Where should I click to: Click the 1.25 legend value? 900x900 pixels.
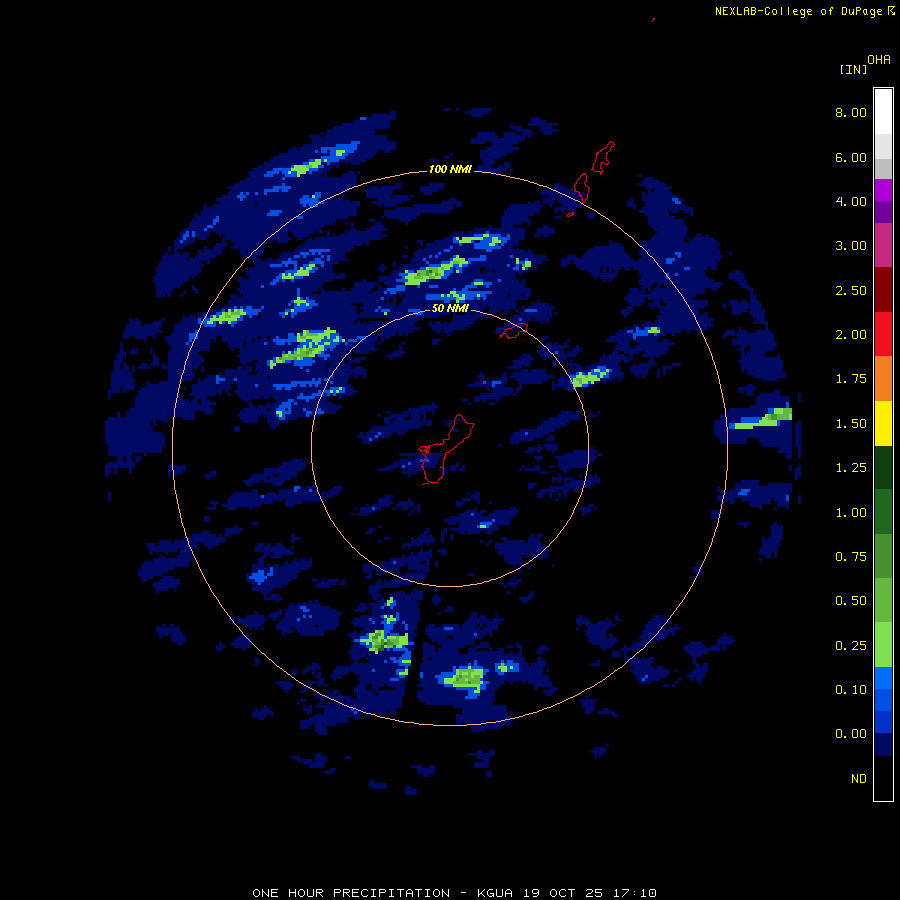[x=851, y=468]
